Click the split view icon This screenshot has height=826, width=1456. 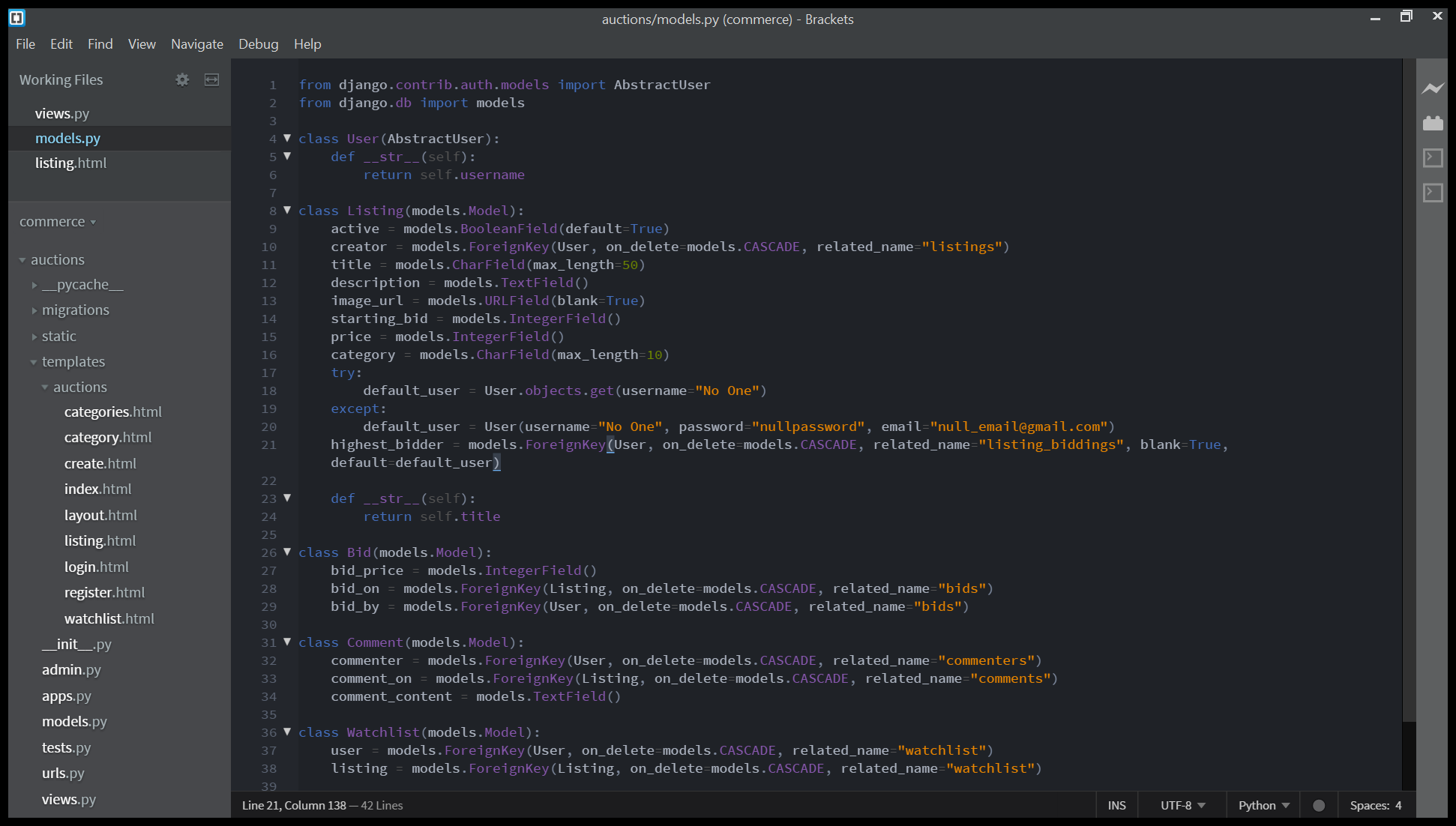pyautogui.click(x=212, y=79)
